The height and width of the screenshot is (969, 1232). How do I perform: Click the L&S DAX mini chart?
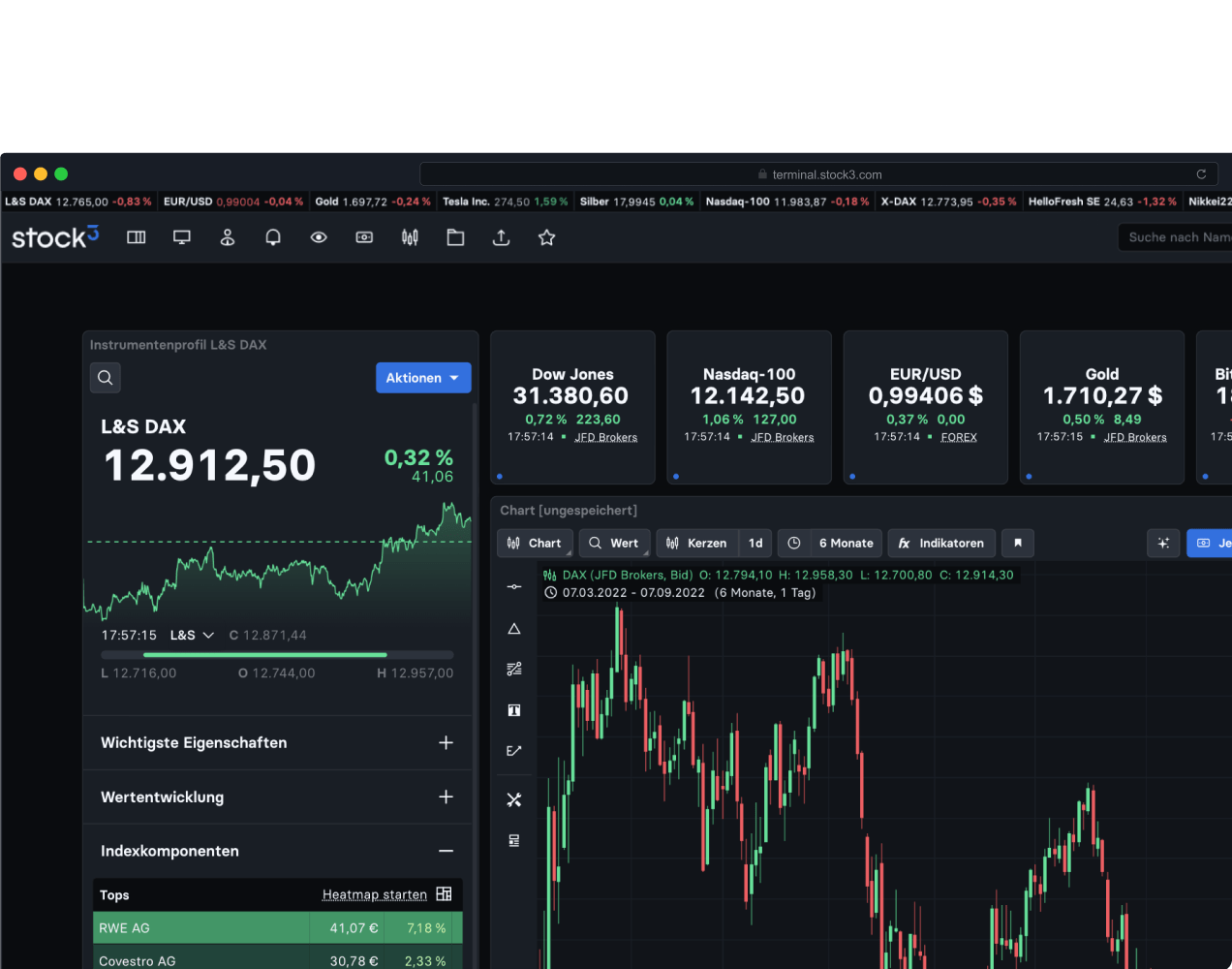point(277,560)
